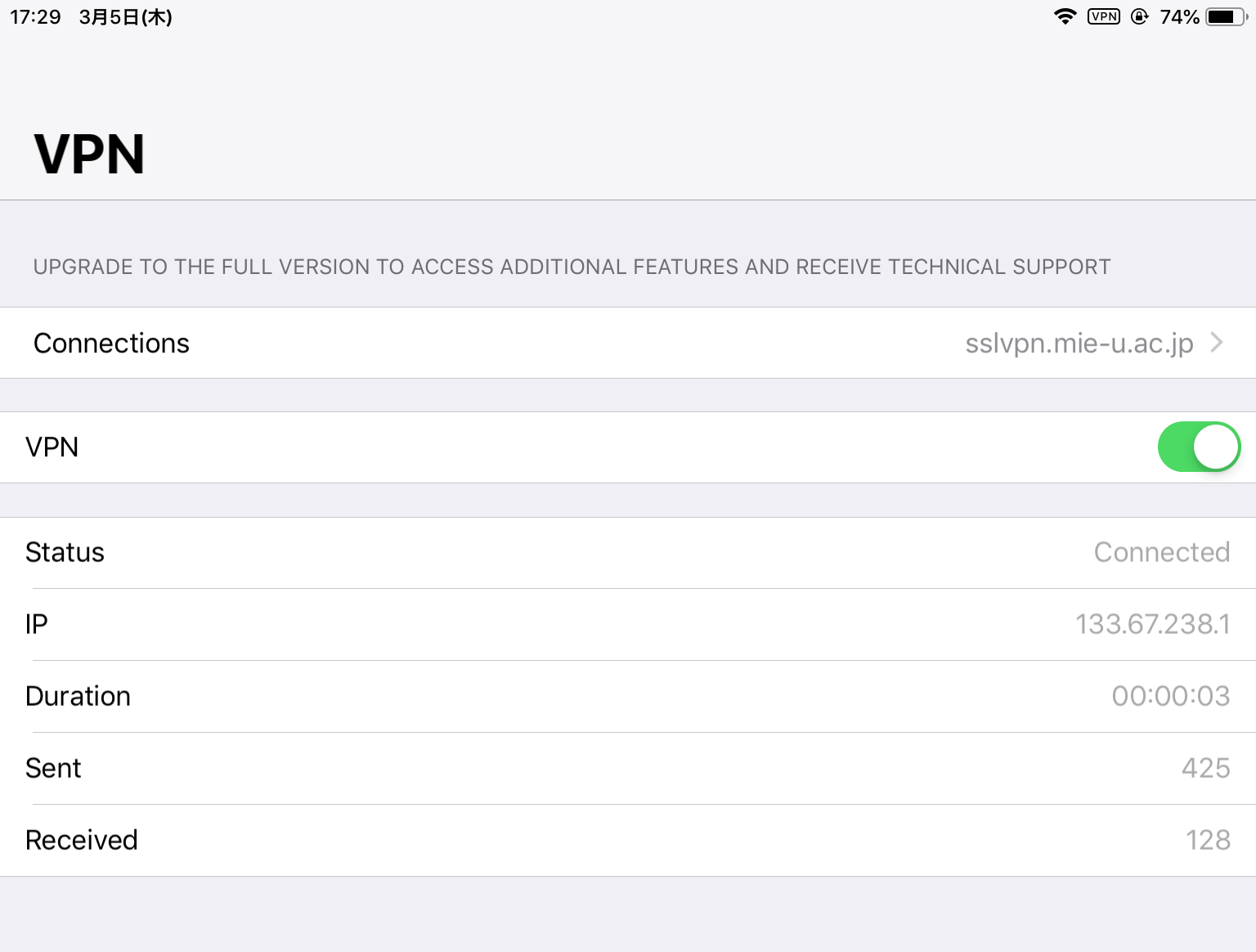
Task: Tap the Received row
Action: [x=628, y=841]
